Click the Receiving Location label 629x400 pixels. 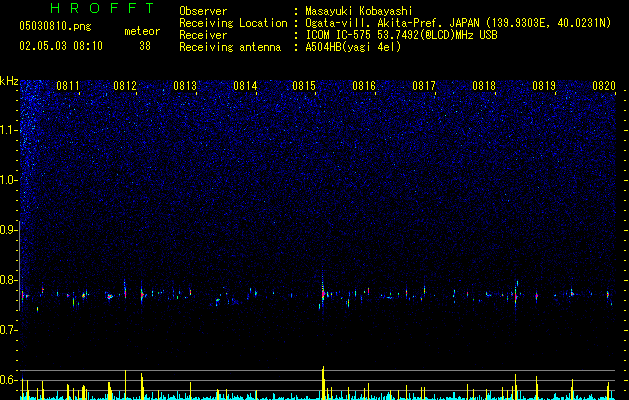[233, 23]
